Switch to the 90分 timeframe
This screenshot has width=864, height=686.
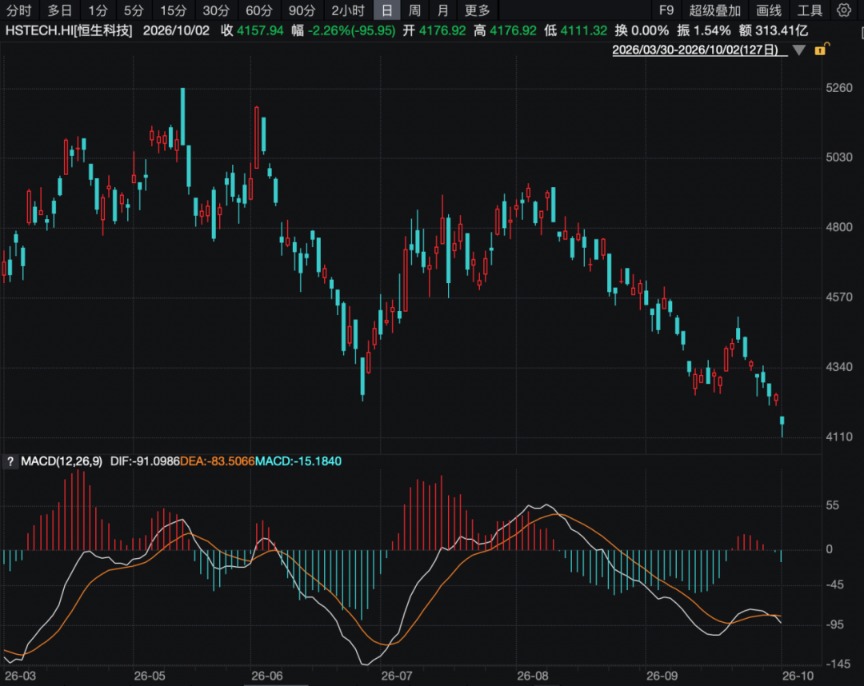pos(302,10)
